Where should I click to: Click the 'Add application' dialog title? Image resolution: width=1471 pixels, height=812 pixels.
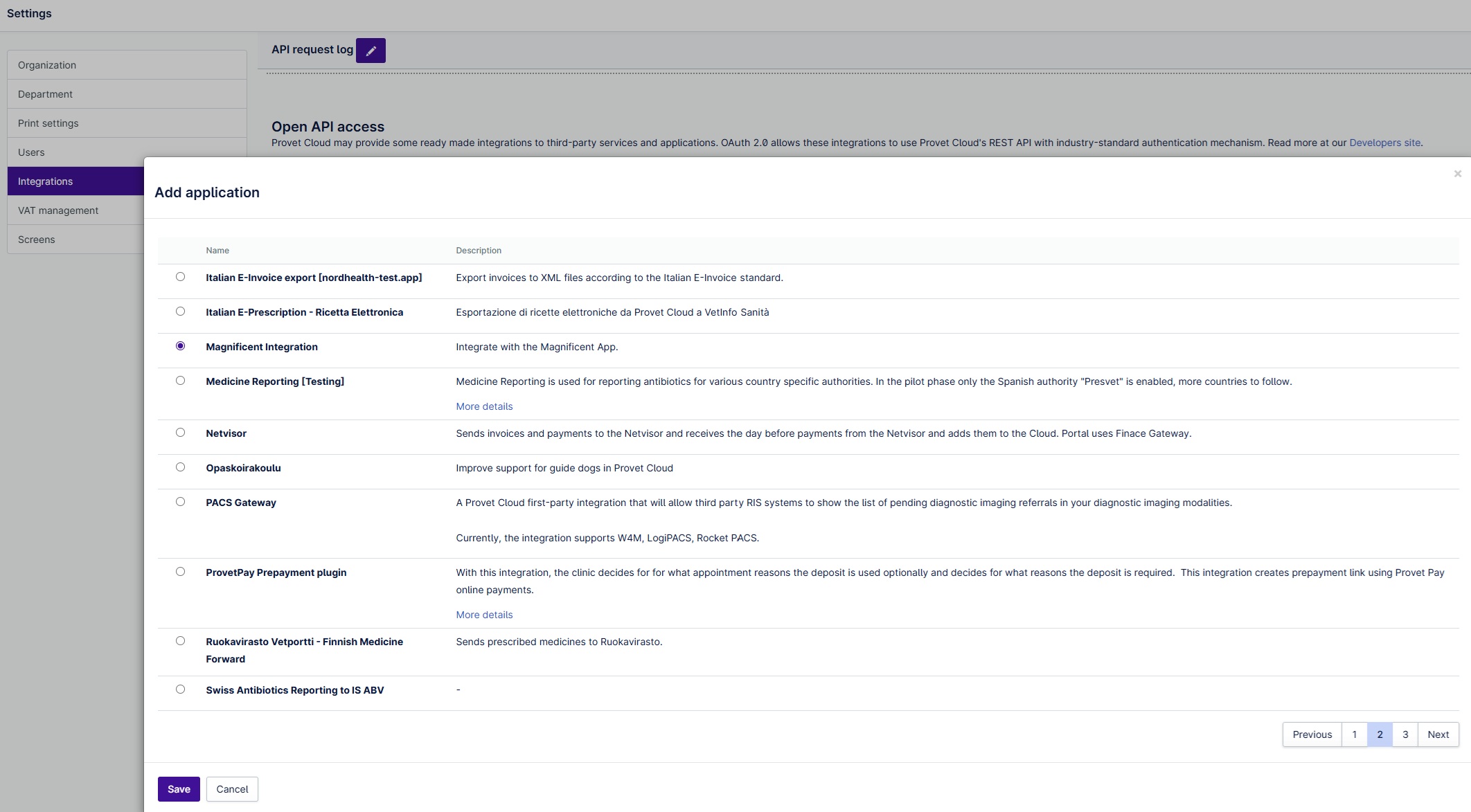pos(207,192)
